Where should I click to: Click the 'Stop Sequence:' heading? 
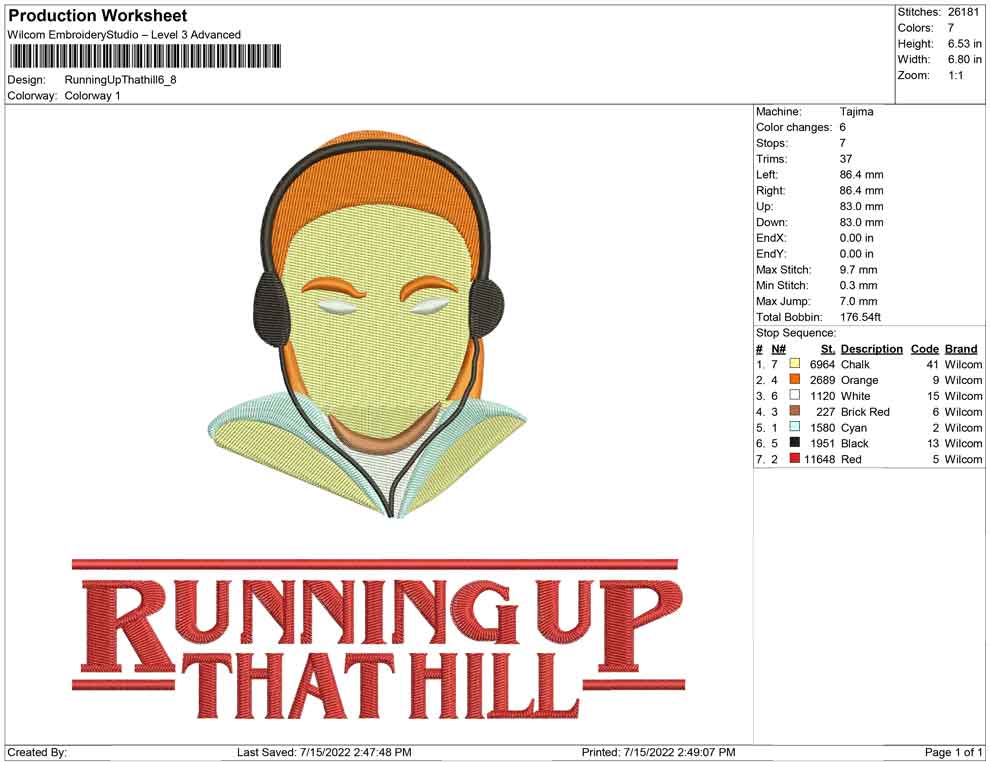click(x=796, y=333)
